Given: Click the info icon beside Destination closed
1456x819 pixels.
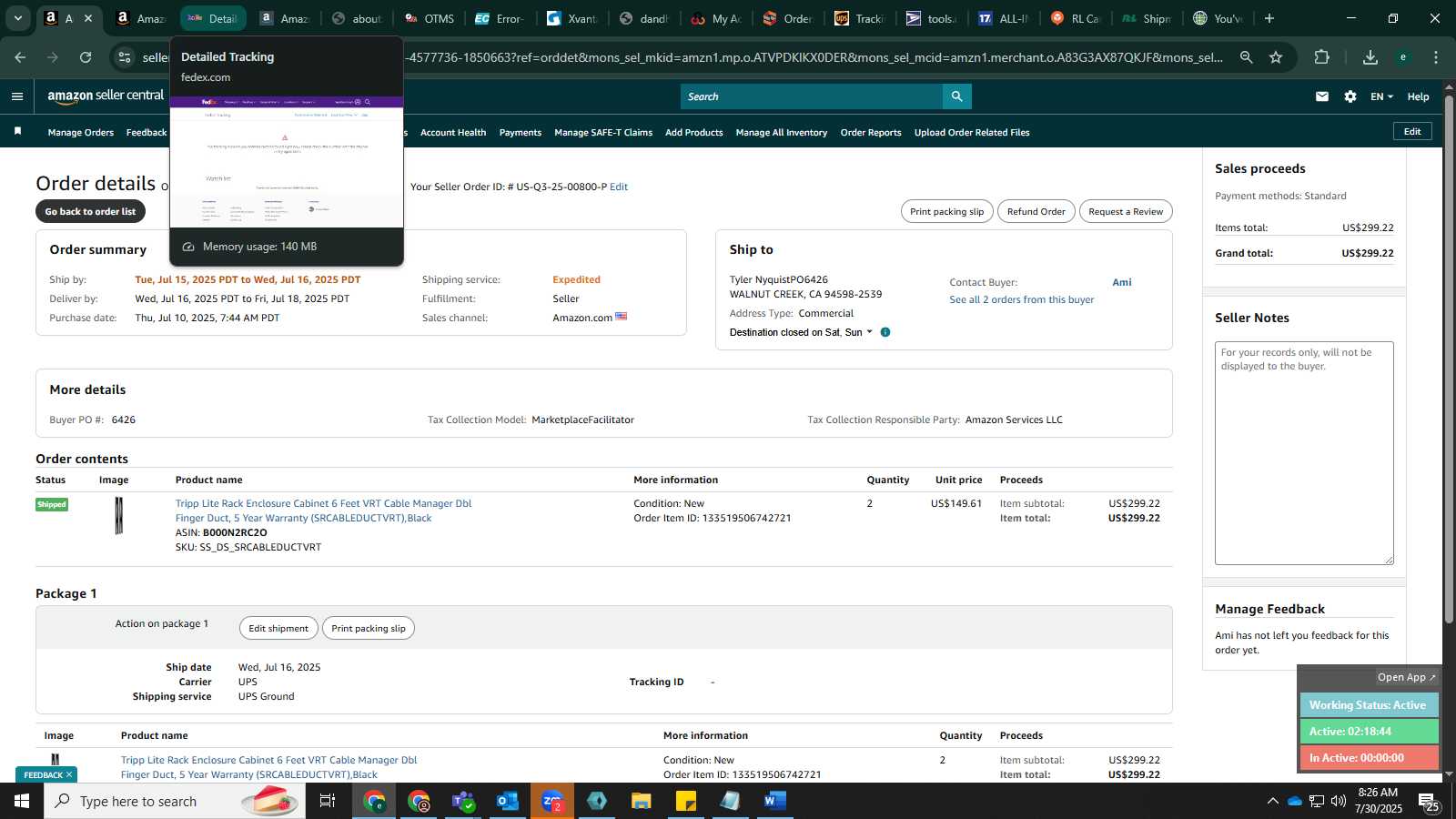Looking at the screenshot, I should [885, 332].
